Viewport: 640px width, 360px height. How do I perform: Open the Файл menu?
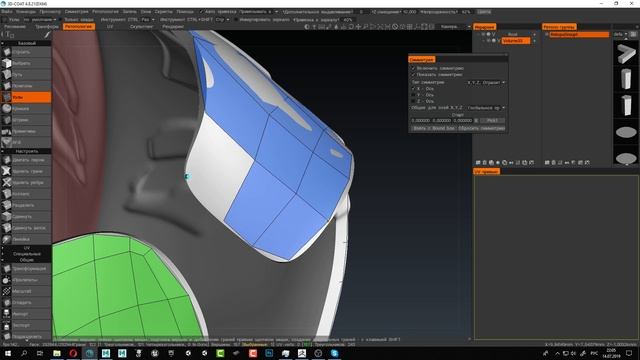click(7, 12)
